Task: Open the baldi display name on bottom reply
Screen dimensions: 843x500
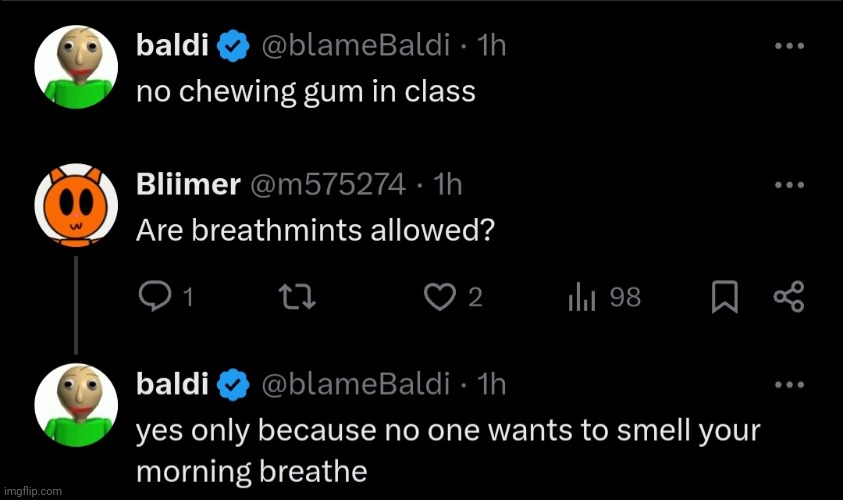Action: click(x=172, y=384)
